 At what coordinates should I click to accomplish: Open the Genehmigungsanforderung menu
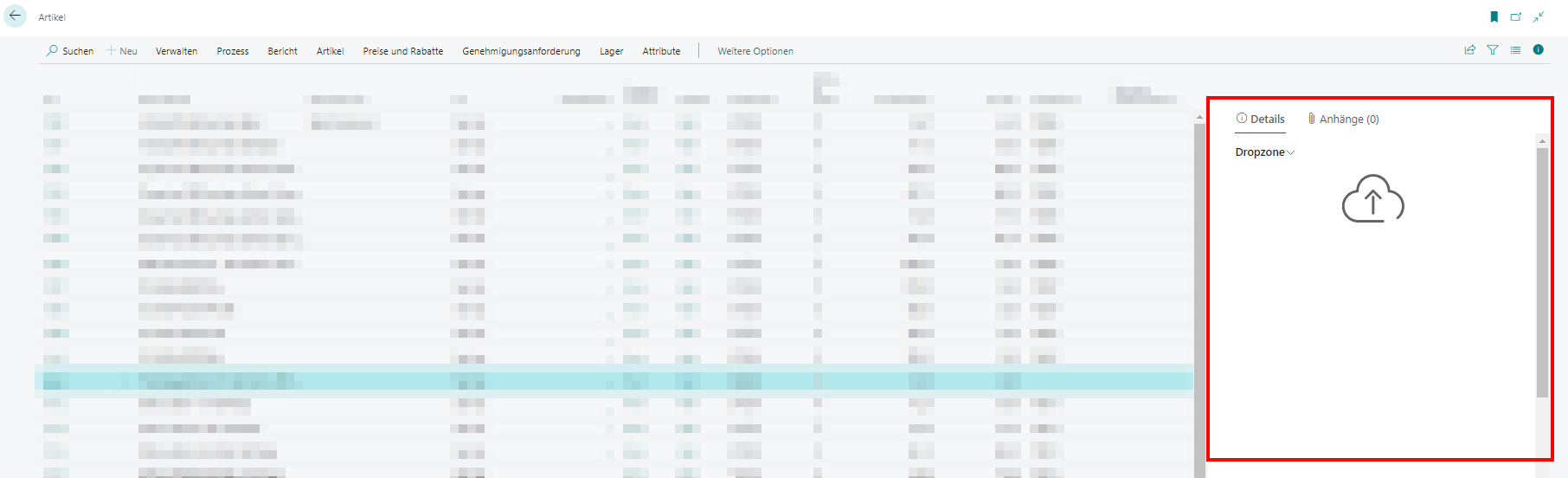[521, 51]
